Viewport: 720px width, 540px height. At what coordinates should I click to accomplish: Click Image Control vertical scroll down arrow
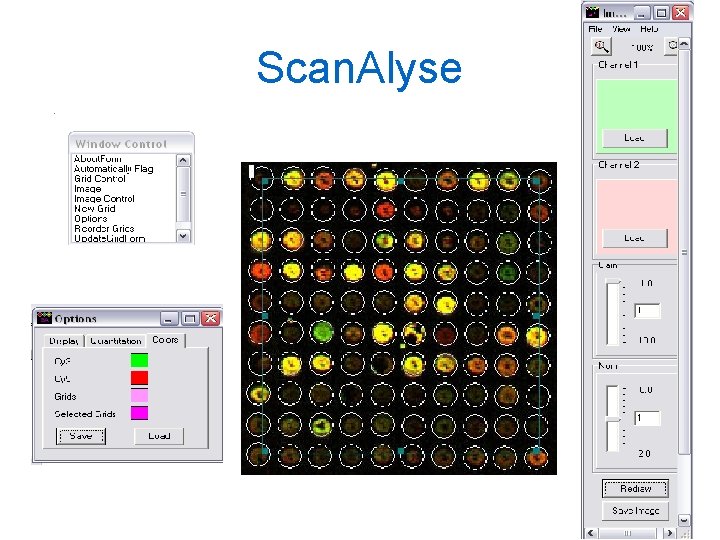(x=684, y=520)
